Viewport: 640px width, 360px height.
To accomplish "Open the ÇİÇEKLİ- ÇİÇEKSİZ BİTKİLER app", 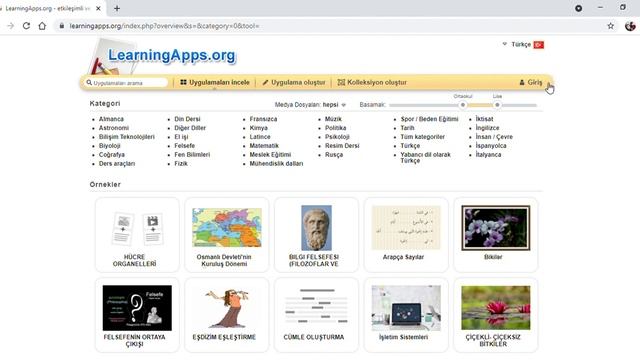I will pos(496,315).
